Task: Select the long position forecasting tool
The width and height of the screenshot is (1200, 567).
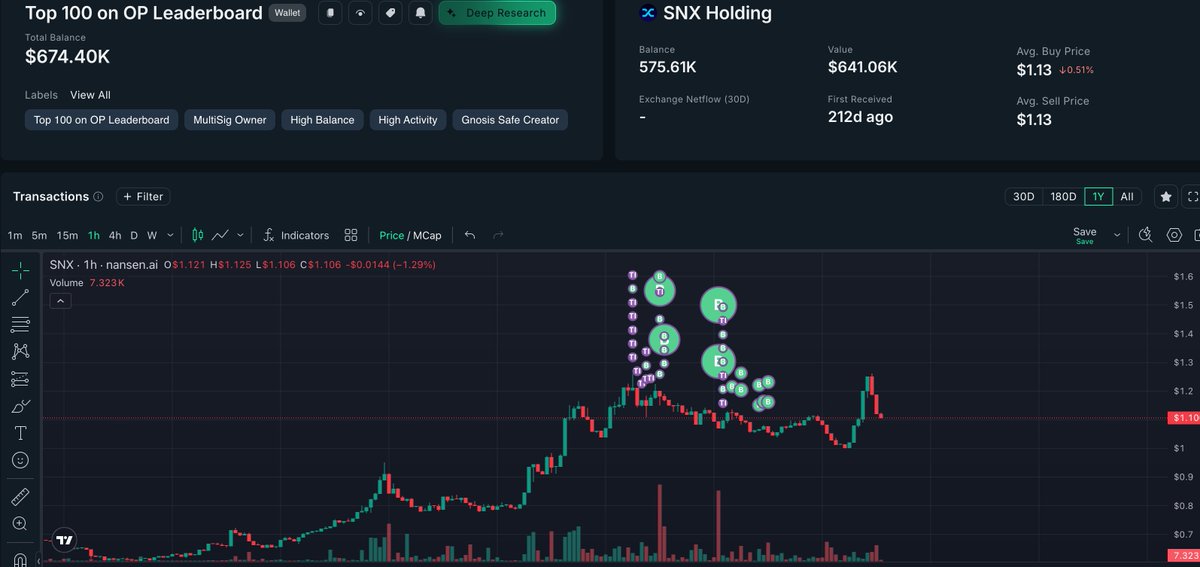Action: (20, 379)
